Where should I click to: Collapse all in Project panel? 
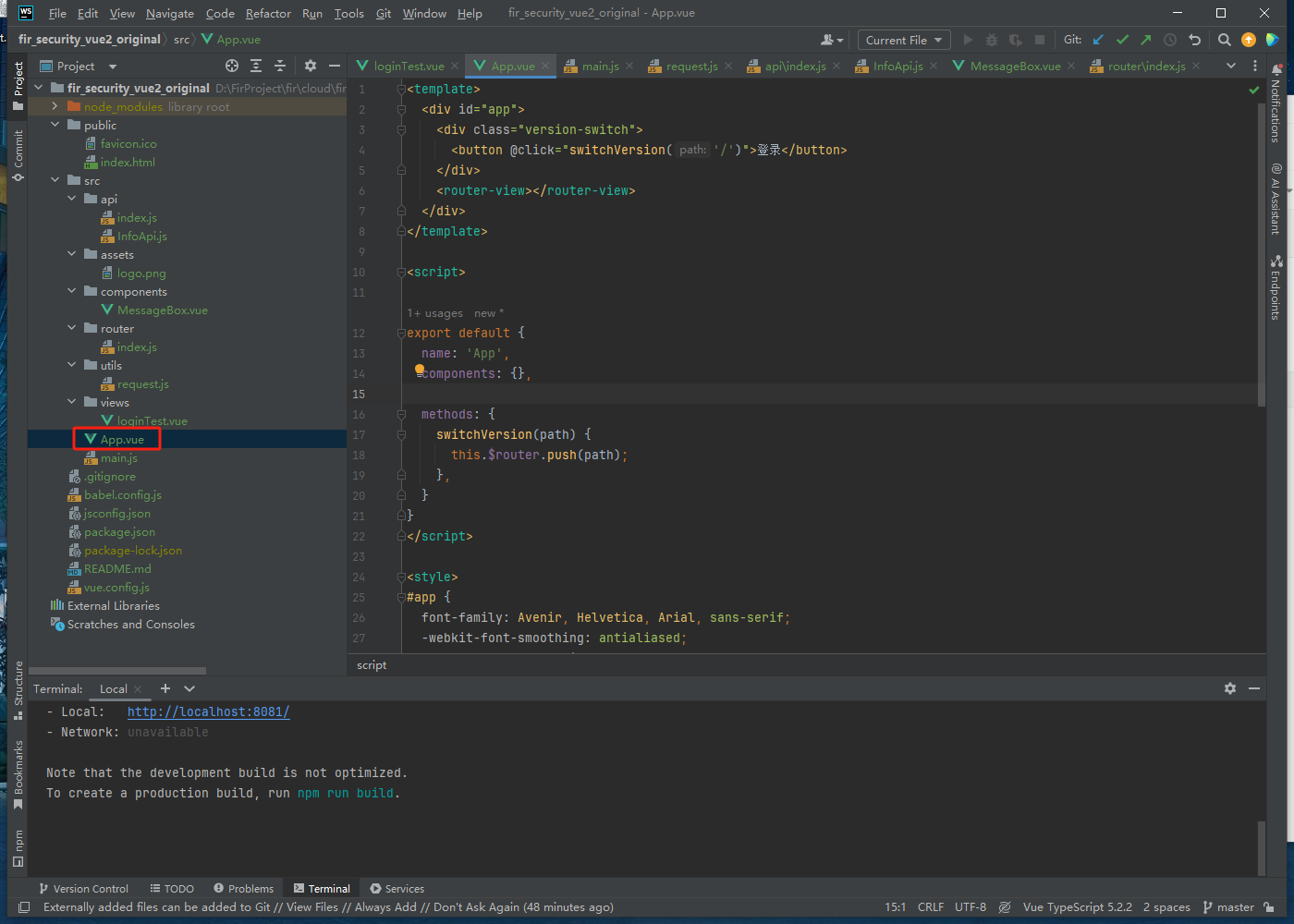[x=280, y=66]
